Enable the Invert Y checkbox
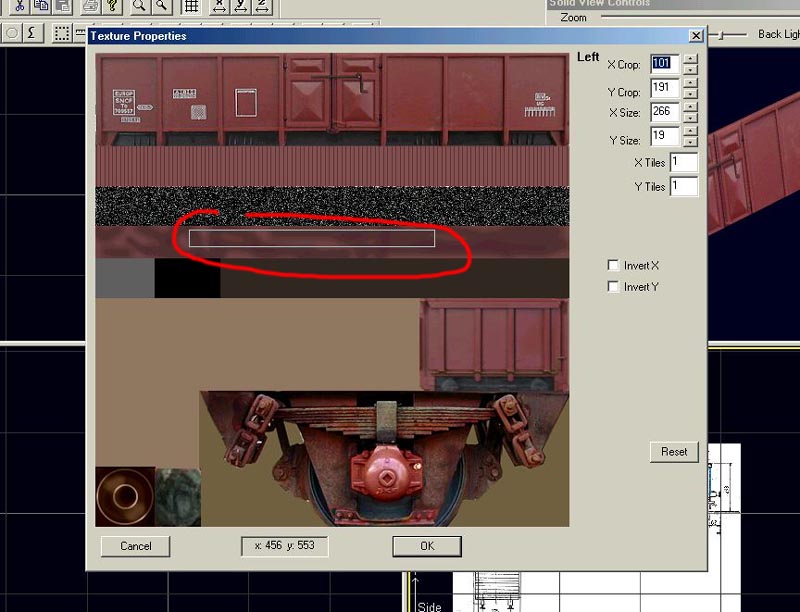The width and height of the screenshot is (800, 612). 613,287
